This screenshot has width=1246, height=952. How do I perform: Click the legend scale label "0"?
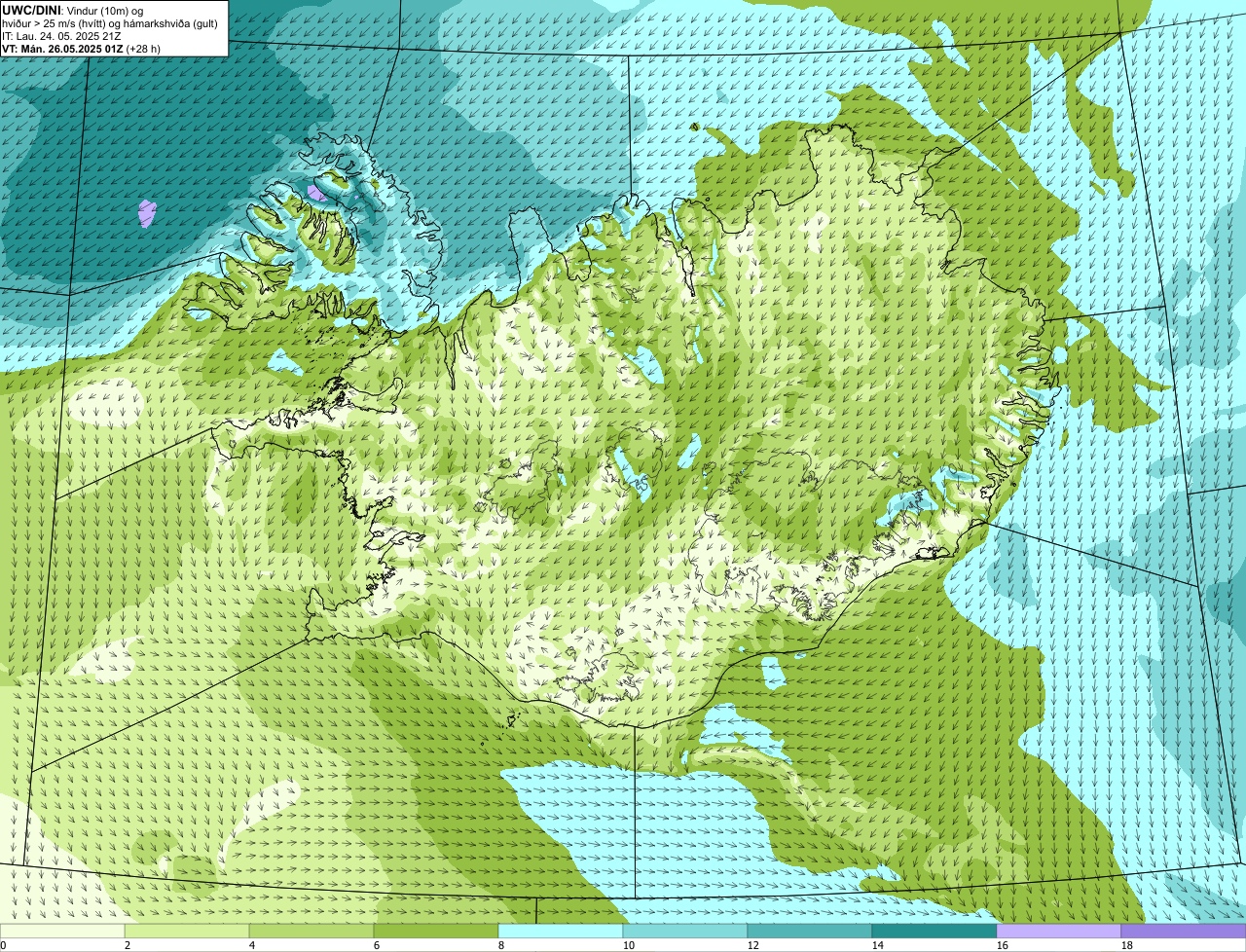4,945
